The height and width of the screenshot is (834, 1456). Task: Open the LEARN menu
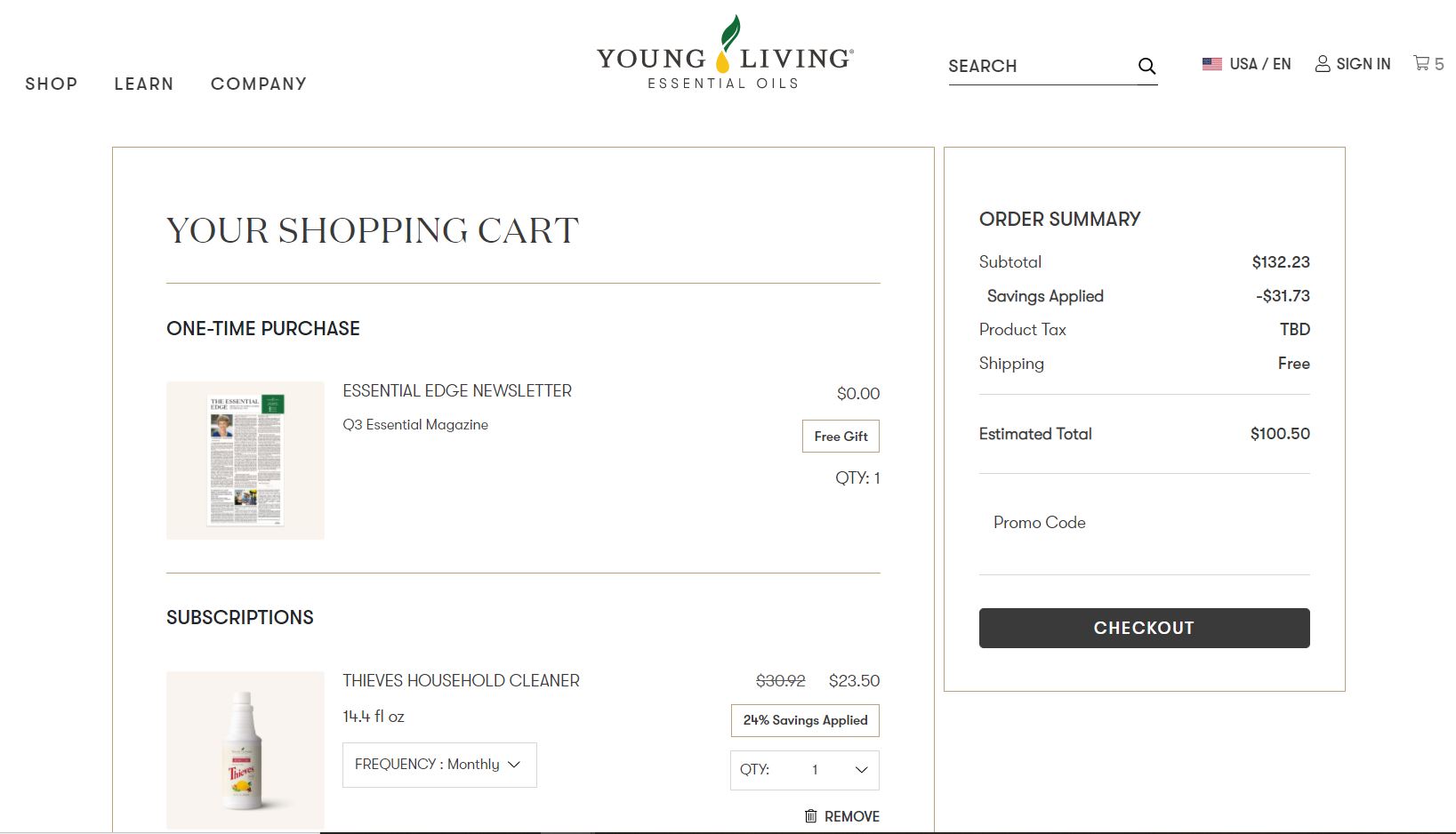coord(143,84)
